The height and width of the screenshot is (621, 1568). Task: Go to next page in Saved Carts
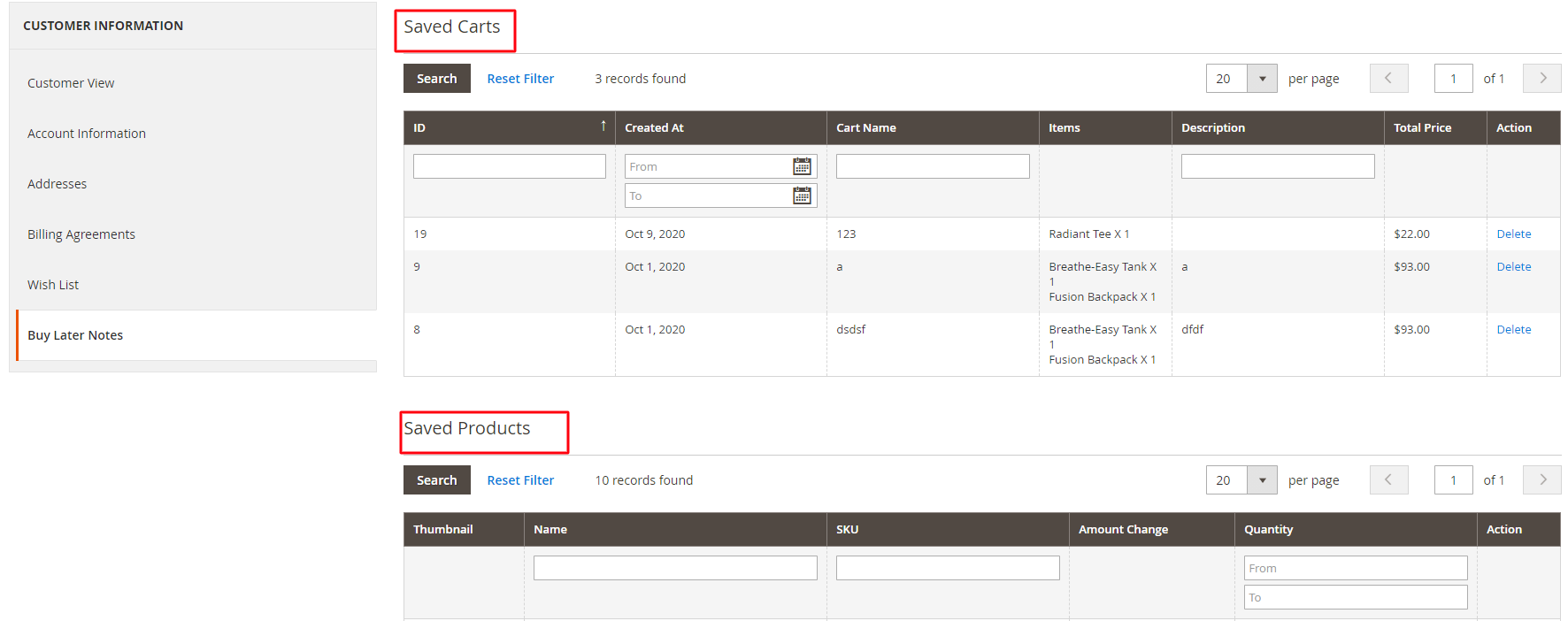1541,79
